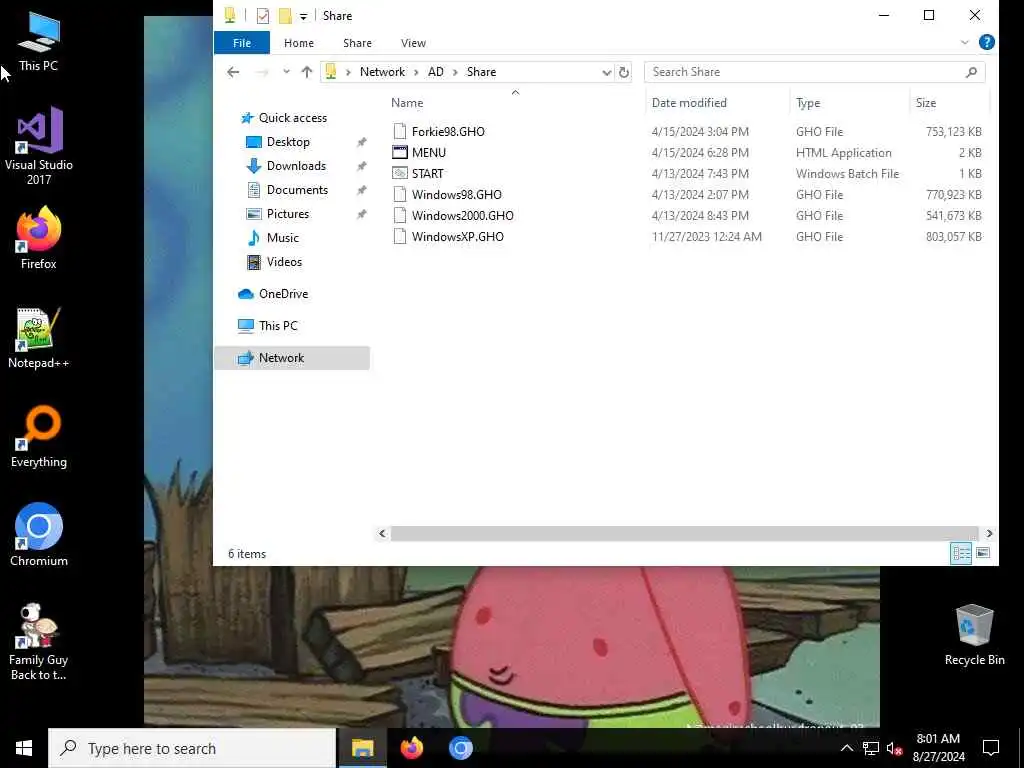This screenshot has height=768, width=1024.
Task: Select Desktop in navigation pane
Action: (288, 142)
